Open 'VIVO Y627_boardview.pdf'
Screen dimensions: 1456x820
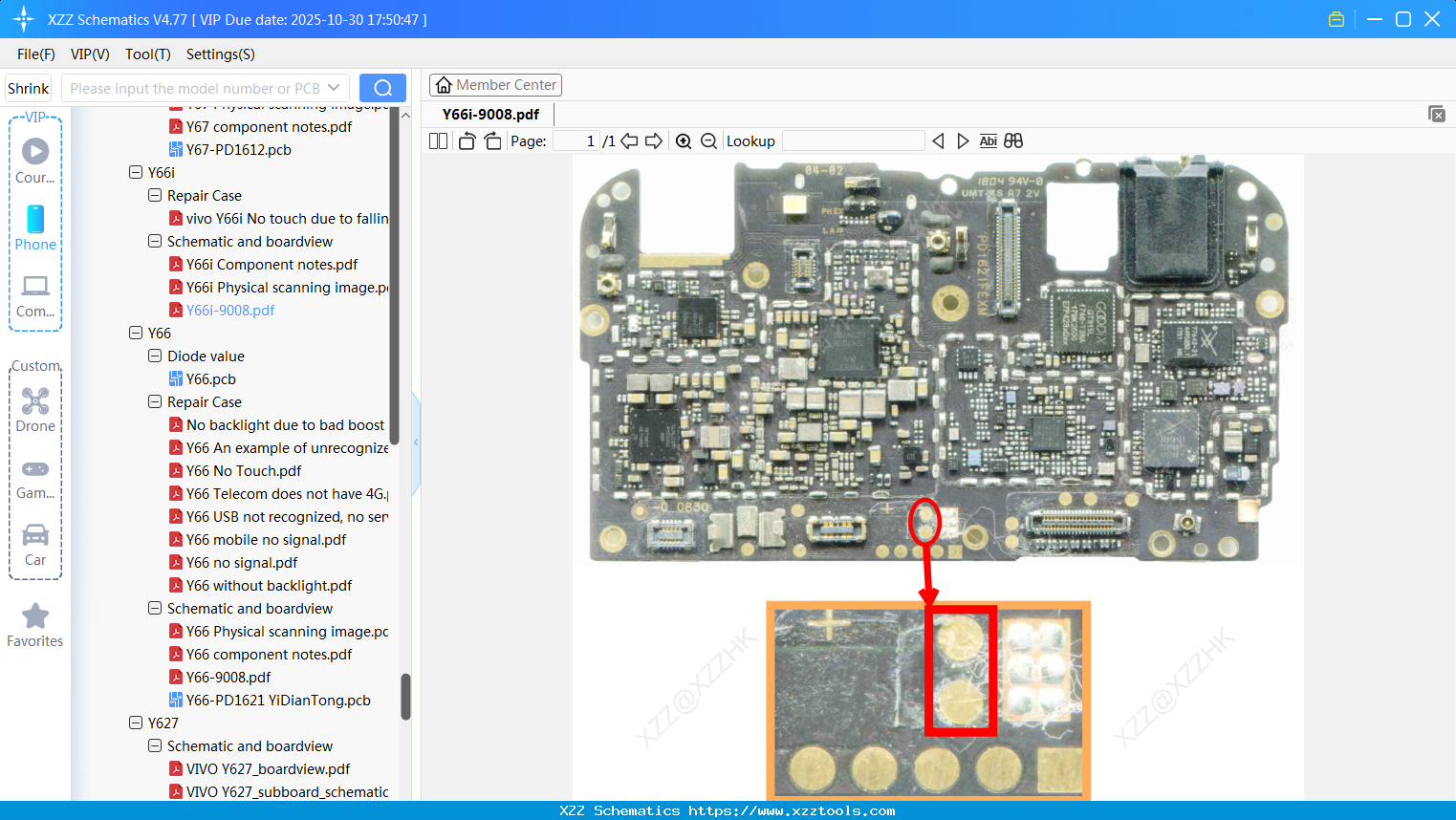269,769
